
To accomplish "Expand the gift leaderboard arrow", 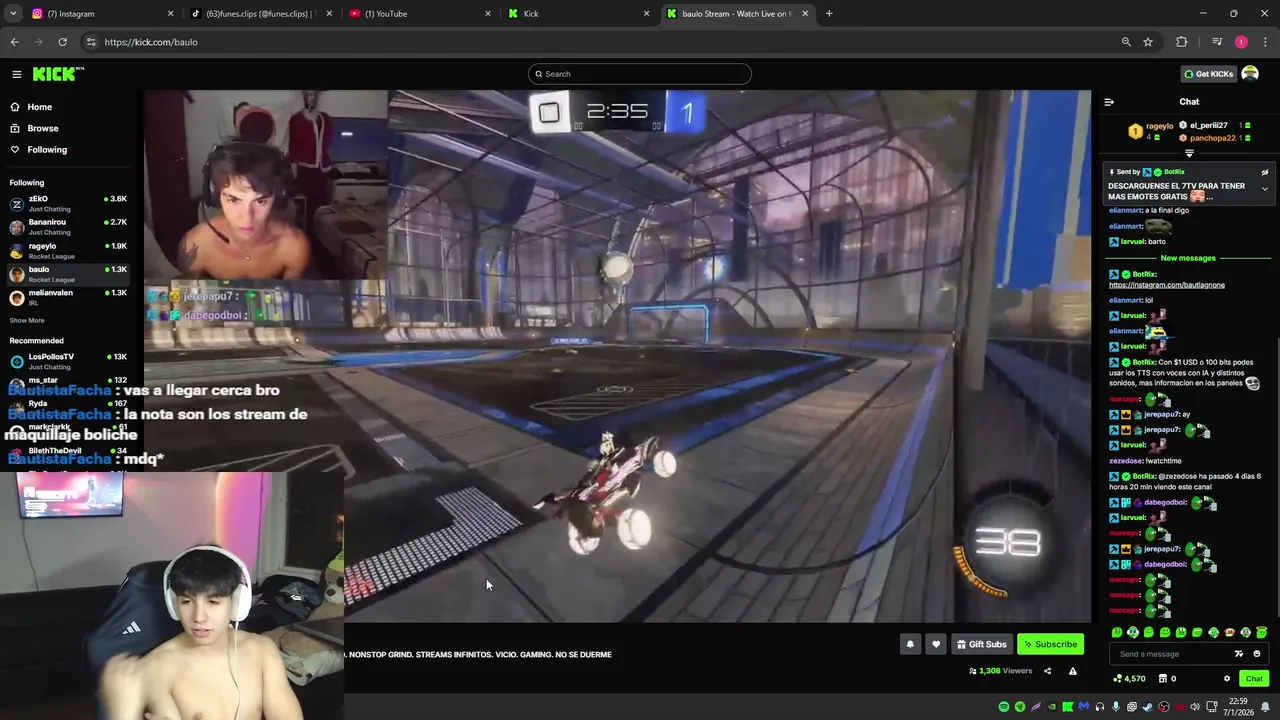I will tap(1189, 153).
